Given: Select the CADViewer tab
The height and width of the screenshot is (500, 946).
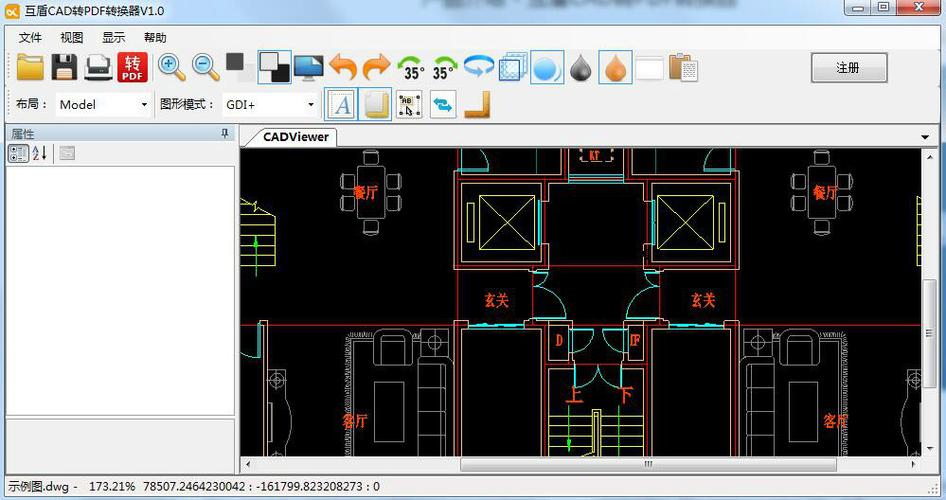Looking at the screenshot, I should [296, 137].
